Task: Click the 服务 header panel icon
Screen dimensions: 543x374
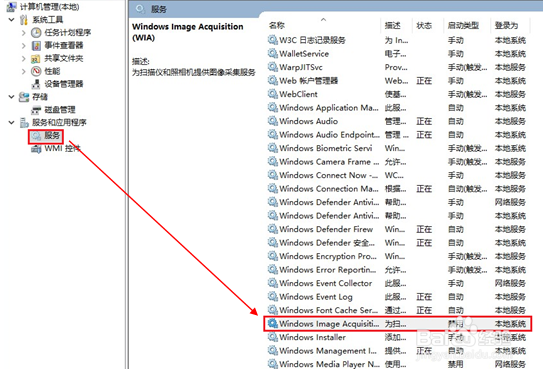Action: (x=140, y=9)
